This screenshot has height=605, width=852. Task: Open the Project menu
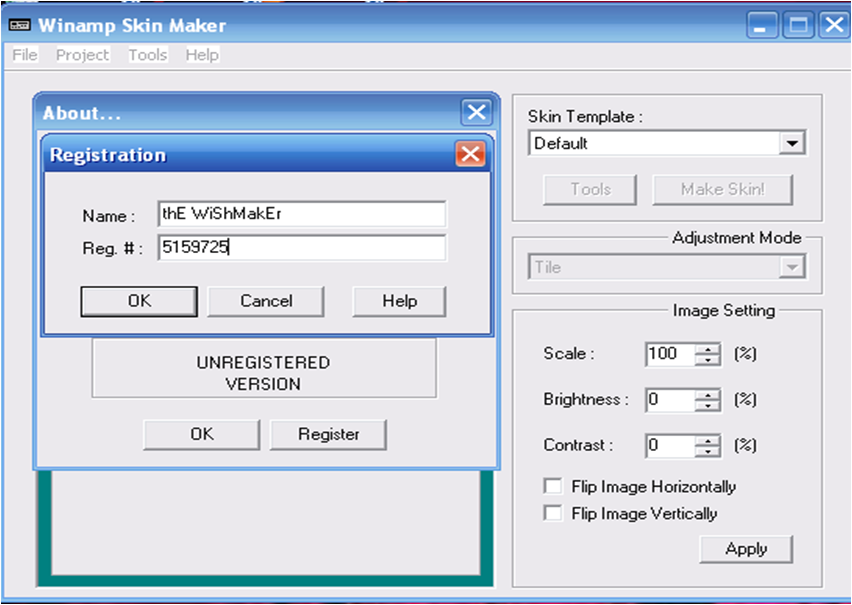click(x=83, y=55)
